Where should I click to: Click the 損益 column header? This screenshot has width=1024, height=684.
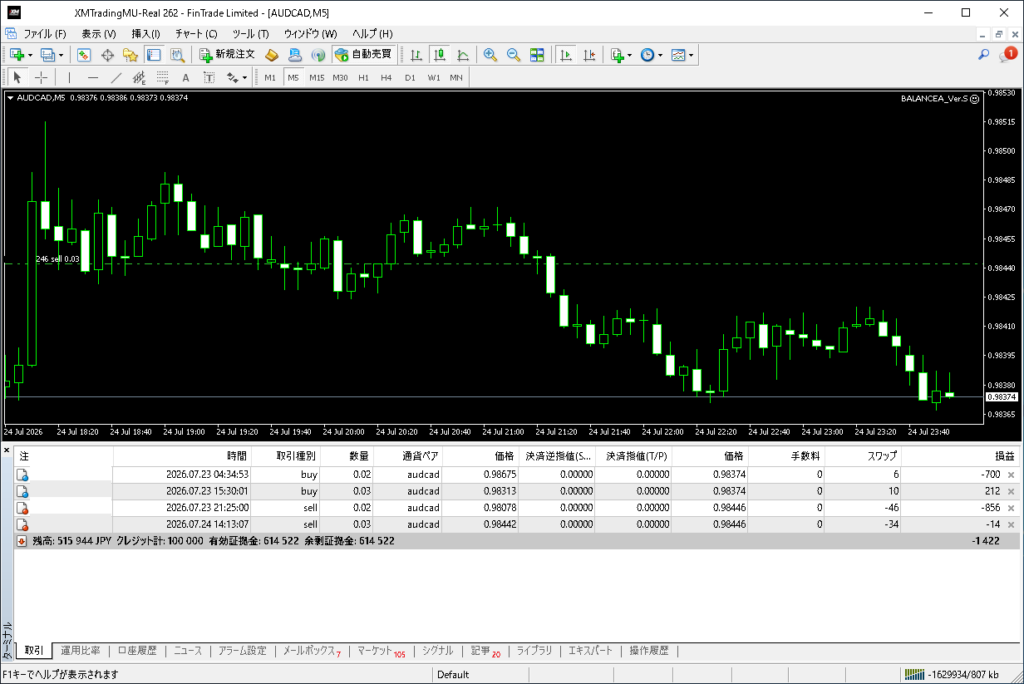point(1004,456)
